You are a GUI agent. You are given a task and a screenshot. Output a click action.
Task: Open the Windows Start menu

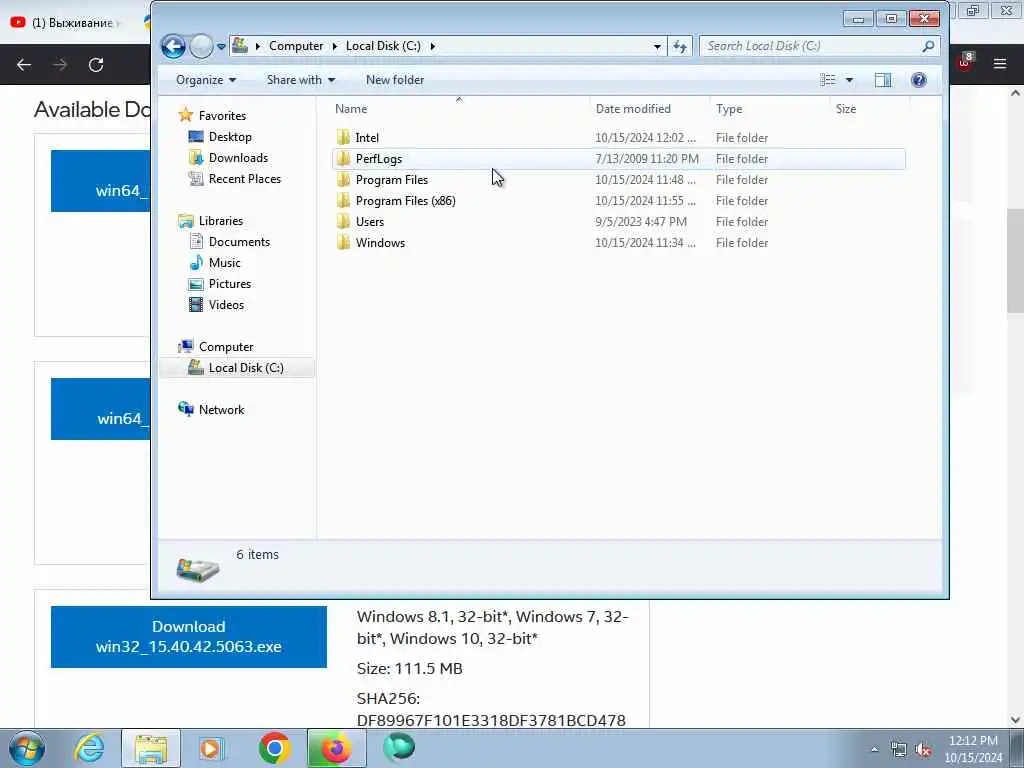tap(26, 748)
